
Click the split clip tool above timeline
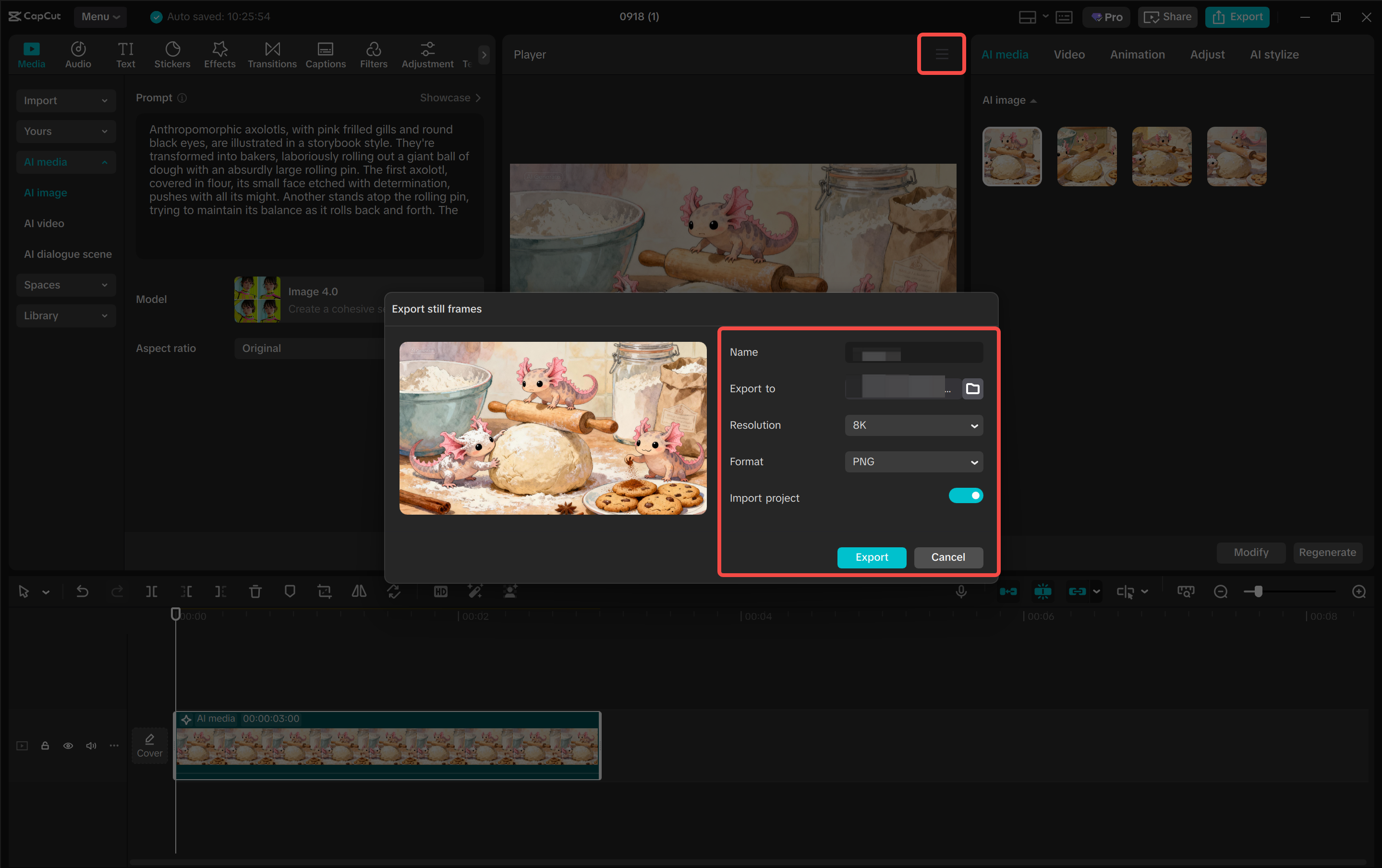click(x=152, y=591)
